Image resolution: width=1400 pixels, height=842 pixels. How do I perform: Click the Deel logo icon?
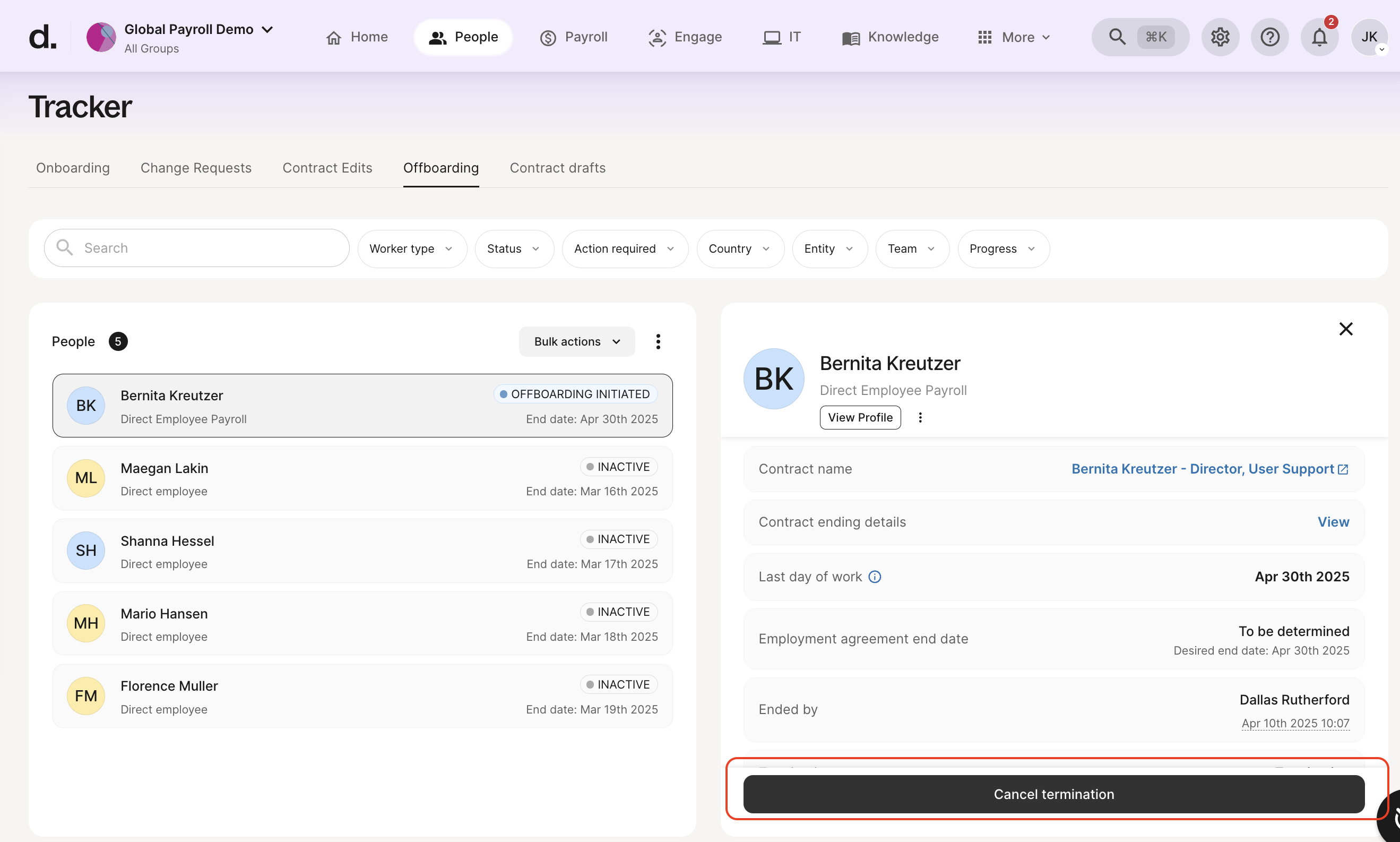(42, 38)
